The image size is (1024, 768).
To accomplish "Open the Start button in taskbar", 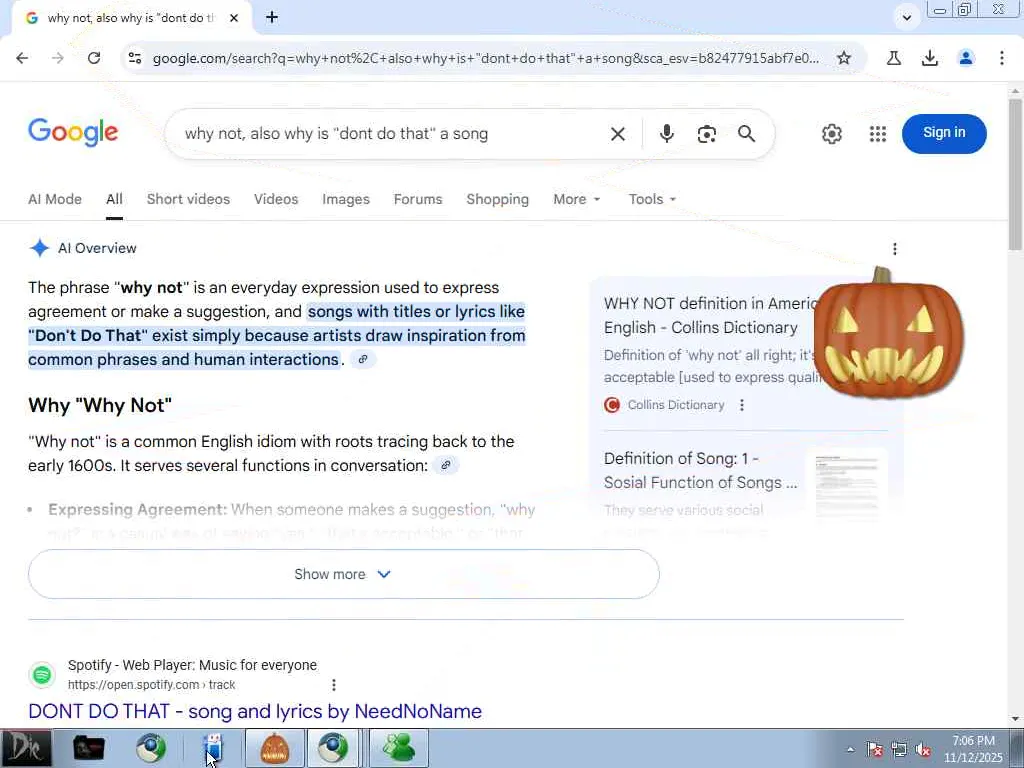I will click(25, 748).
